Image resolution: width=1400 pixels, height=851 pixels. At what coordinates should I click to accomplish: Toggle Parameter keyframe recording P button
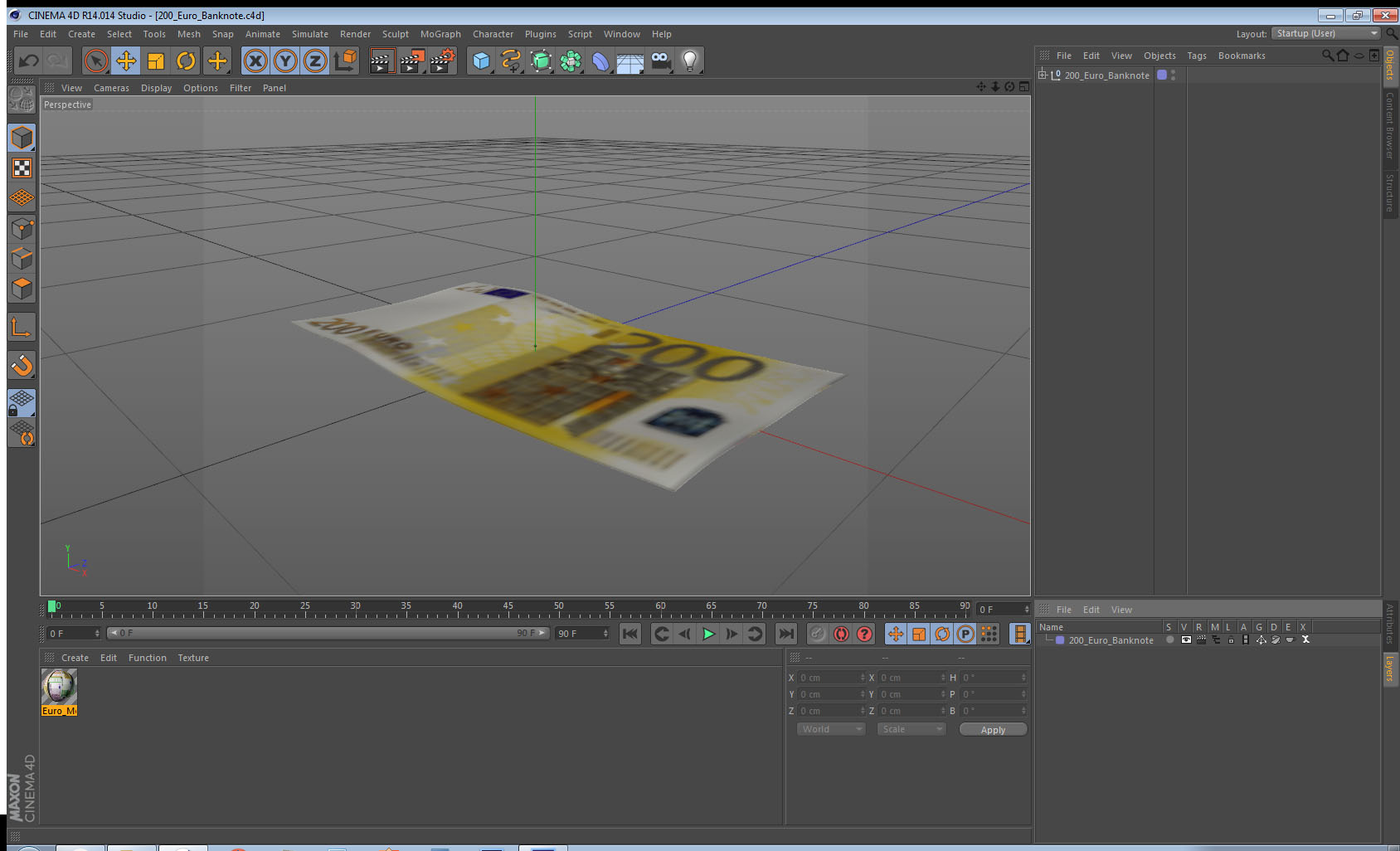[x=965, y=634]
